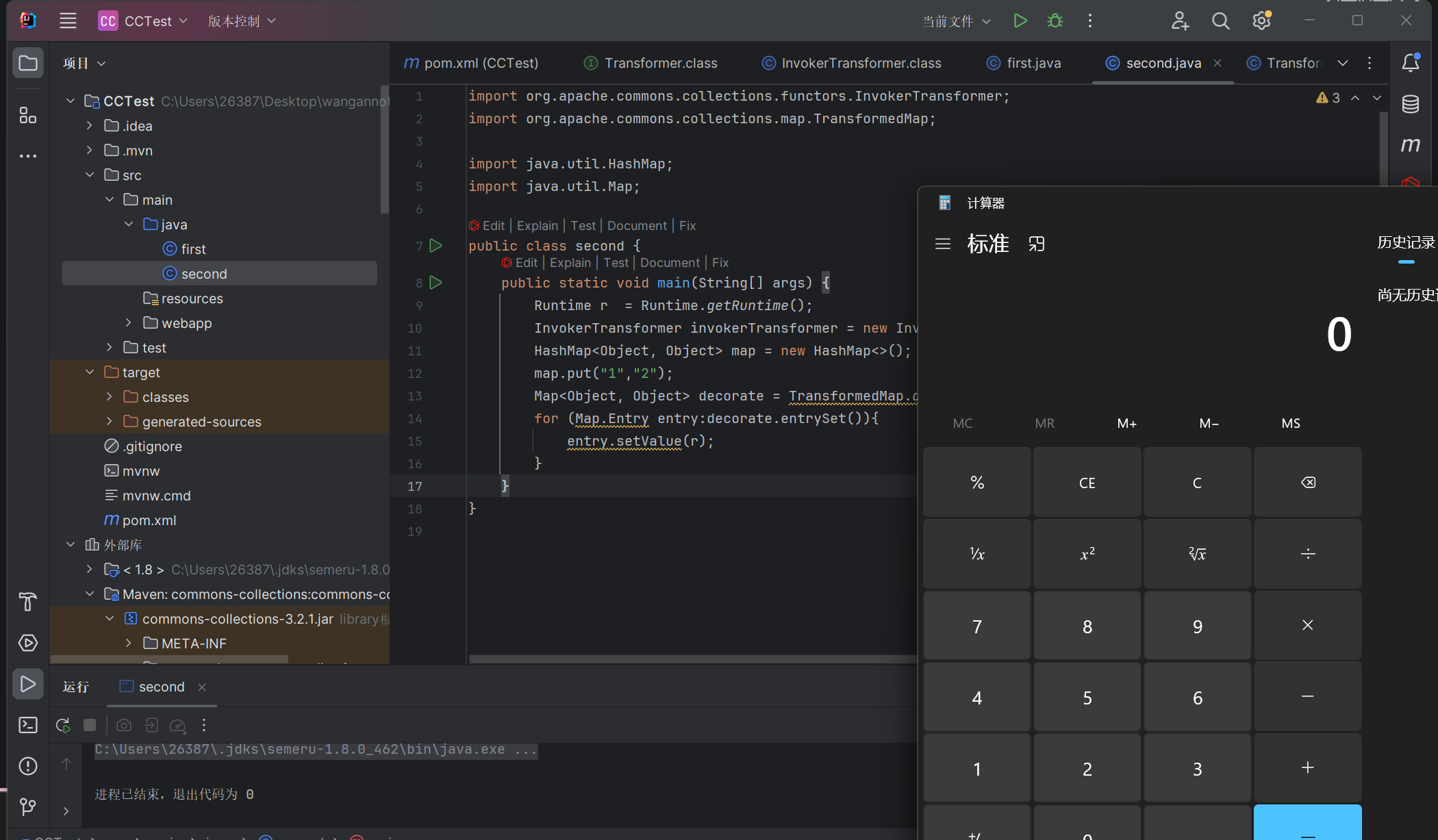The height and width of the screenshot is (840, 1438).
Task: Open IDE settings gear icon
Action: (x=1261, y=21)
